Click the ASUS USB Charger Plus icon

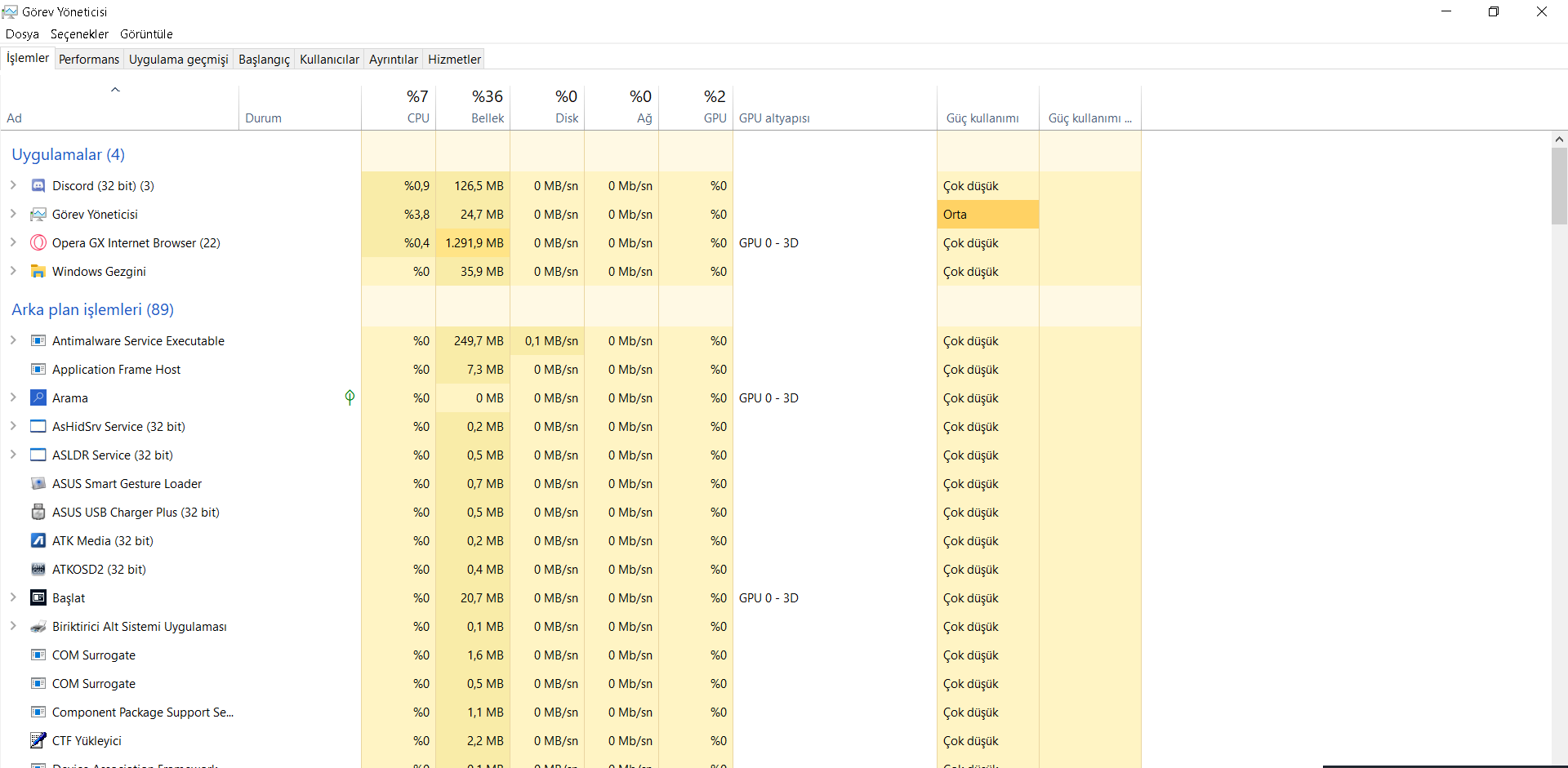coord(38,513)
